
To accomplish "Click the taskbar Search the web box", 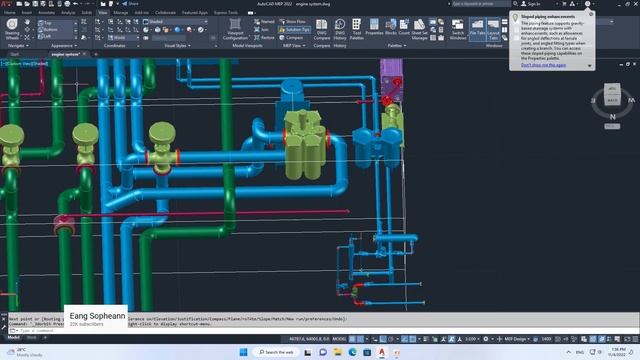I will [x=276, y=352].
